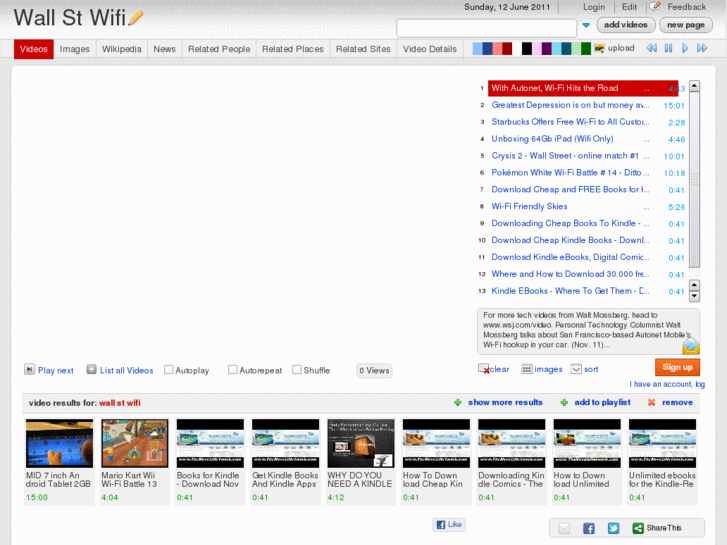Select the black color swatch
This screenshot has height=545, width=727.
pyautogui.click(x=527, y=48)
